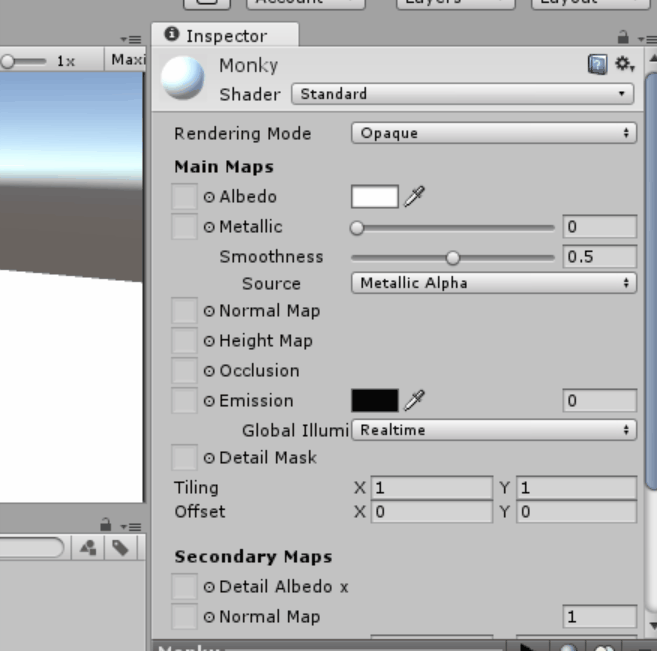Click the Tiling X input field
The image size is (657, 651).
tap(432, 488)
